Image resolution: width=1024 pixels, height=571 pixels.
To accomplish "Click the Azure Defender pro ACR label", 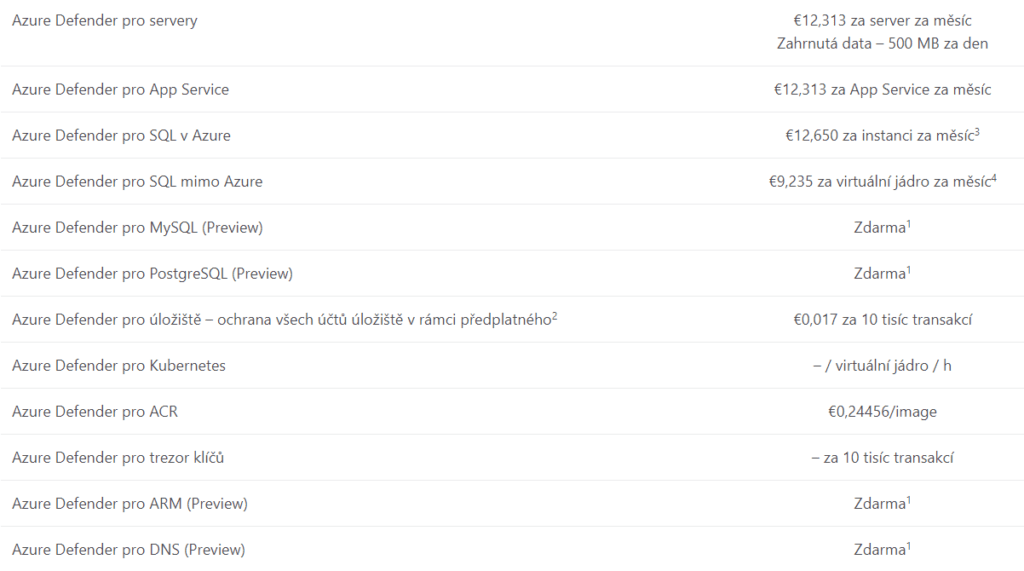I will click(95, 412).
